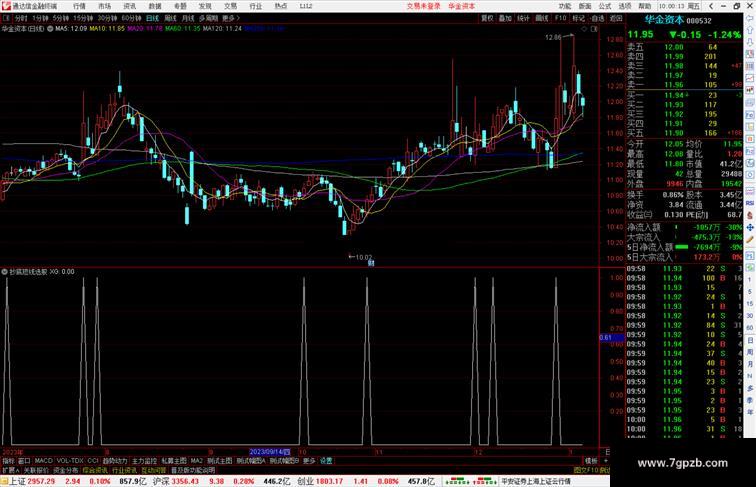Select the CCI indicator tab

93,461
